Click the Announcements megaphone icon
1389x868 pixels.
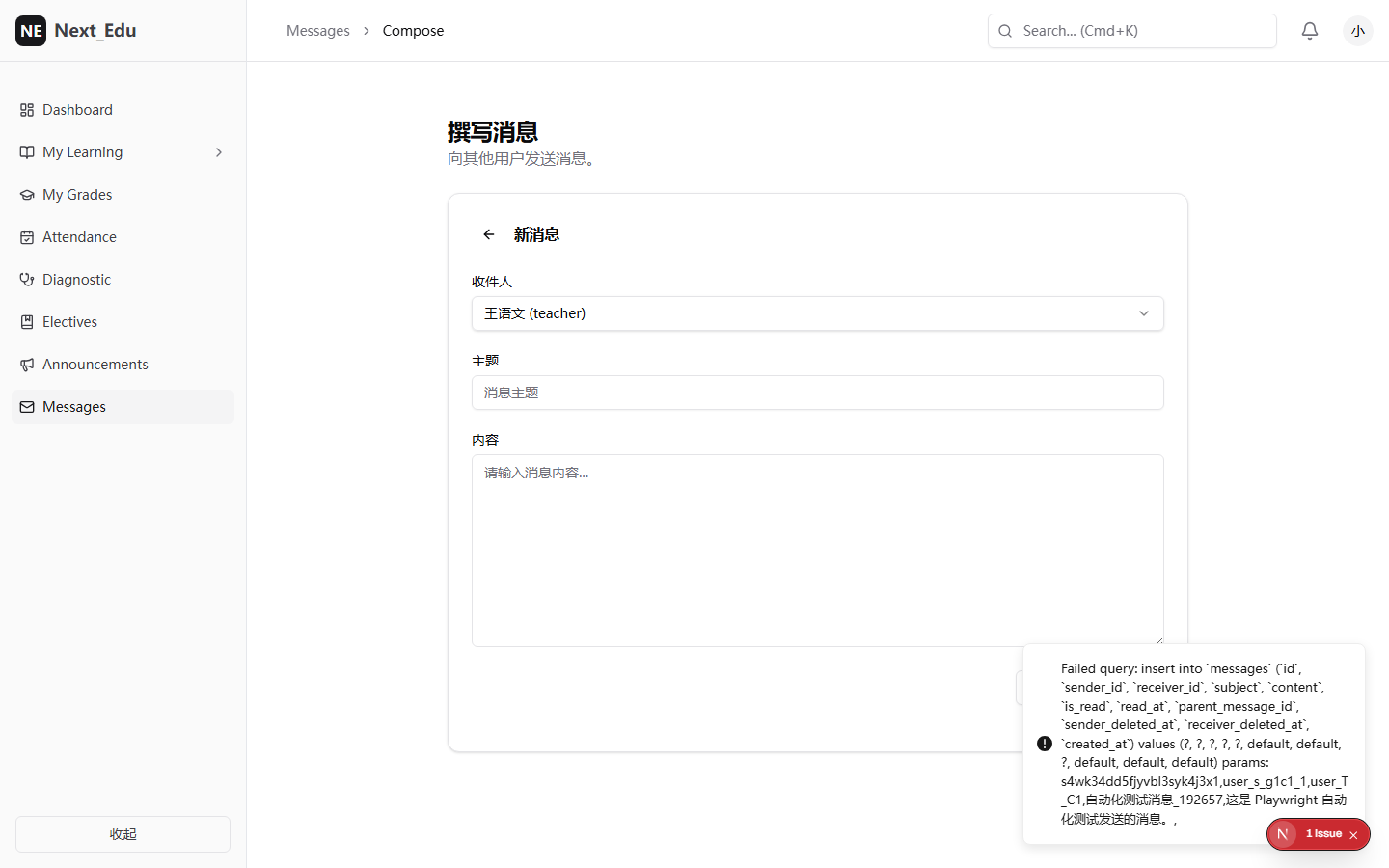point(27,365)
